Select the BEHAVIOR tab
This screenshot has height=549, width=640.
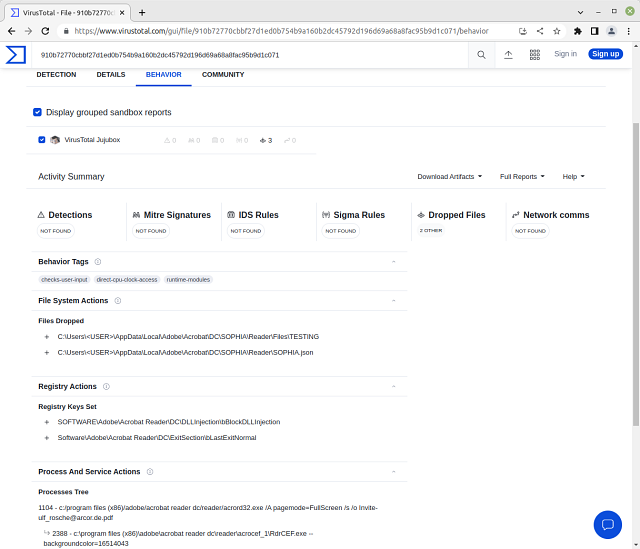coord(164,75)
